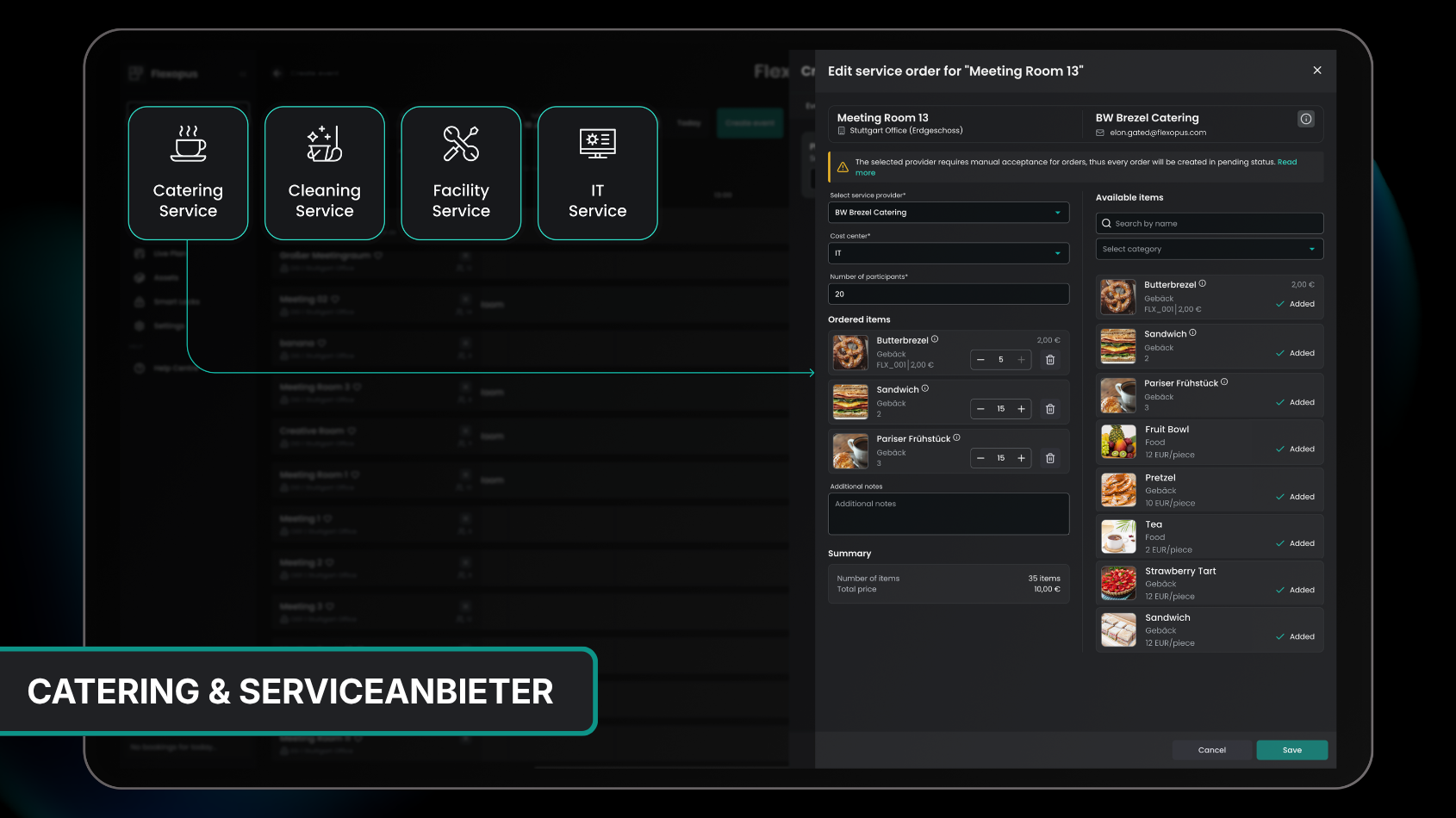Save the service order
The height and width of the screenshot is (818, 1456).
[1291, 750]
